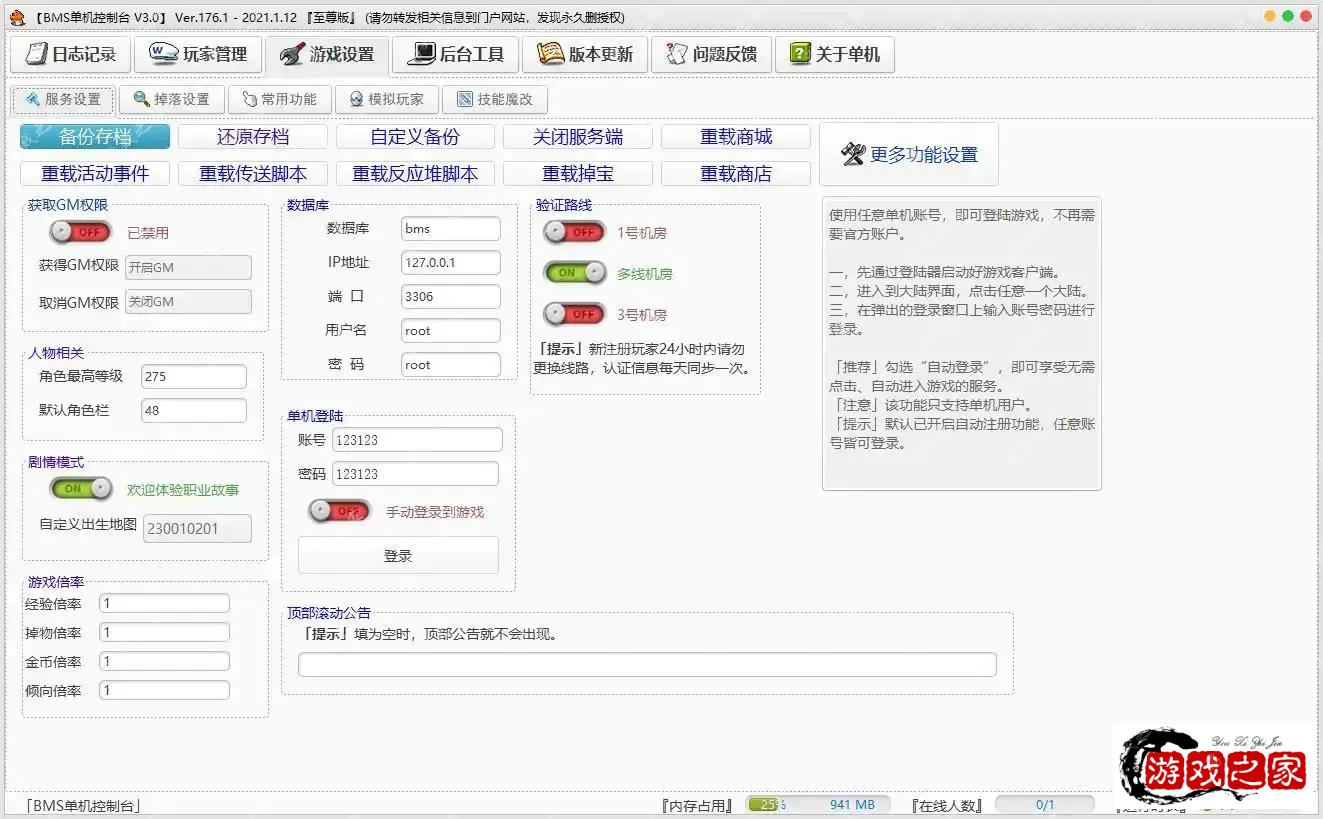Open the 常用功能 common functions panel
1323x819 pixels.
click(279, 99)
